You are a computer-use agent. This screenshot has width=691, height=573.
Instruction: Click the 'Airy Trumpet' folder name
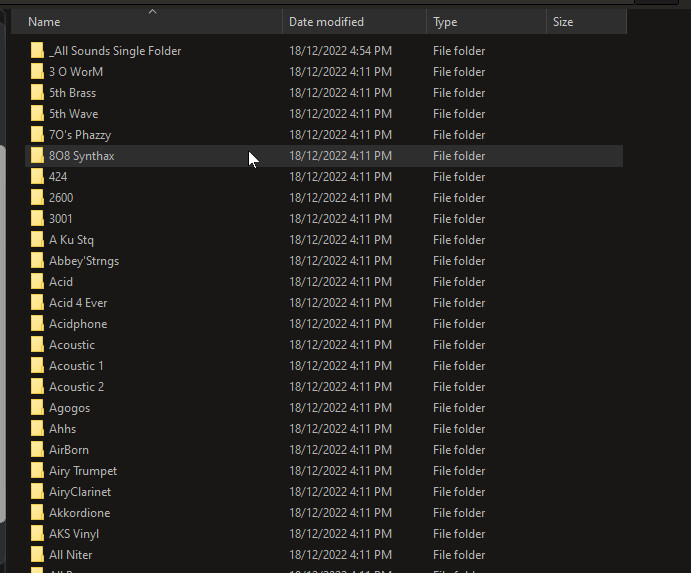(83, 472)
